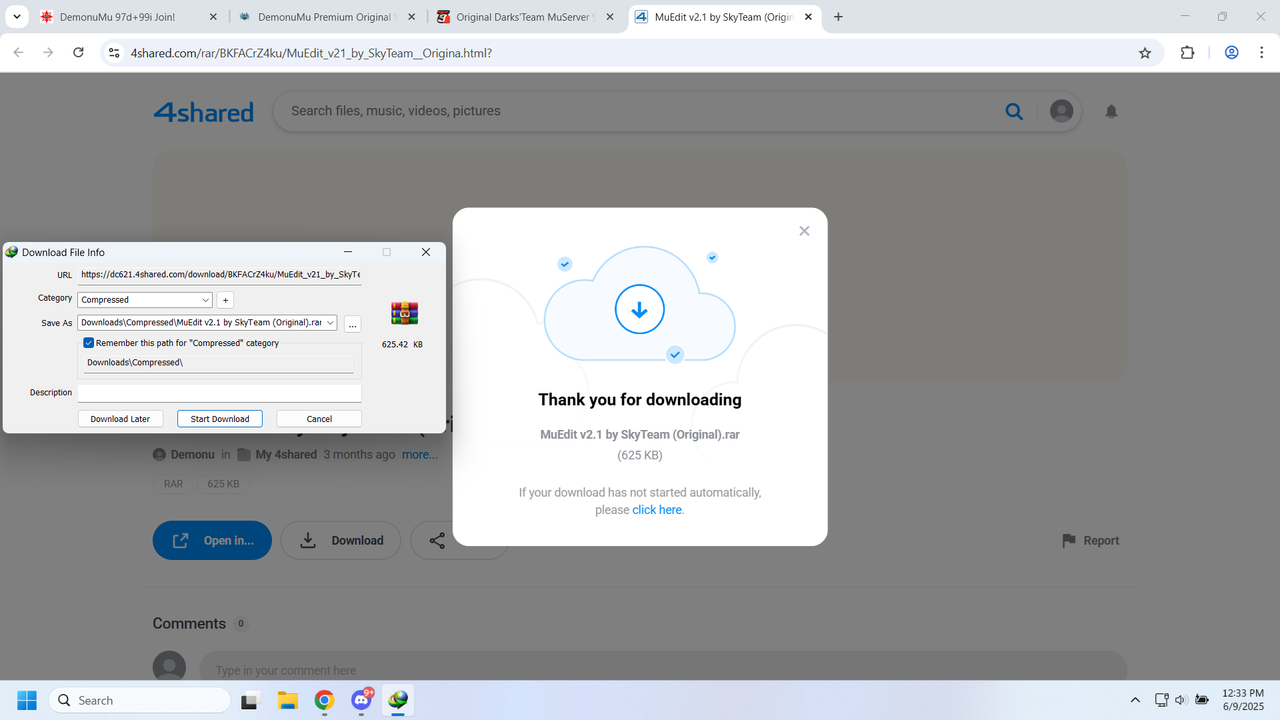
Task: View site information icon in address bar
Action: (x=114, y=53)
